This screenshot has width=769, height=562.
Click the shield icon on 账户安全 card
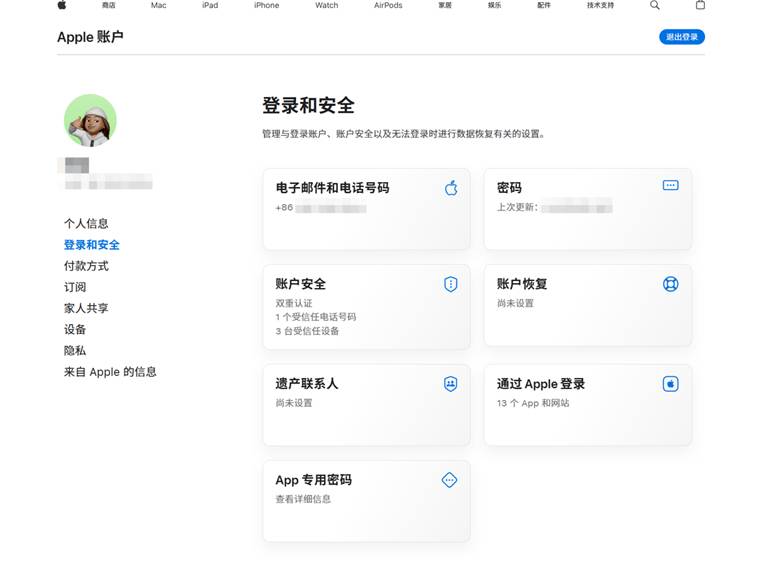pyautogui.click(x=451, y=284)
